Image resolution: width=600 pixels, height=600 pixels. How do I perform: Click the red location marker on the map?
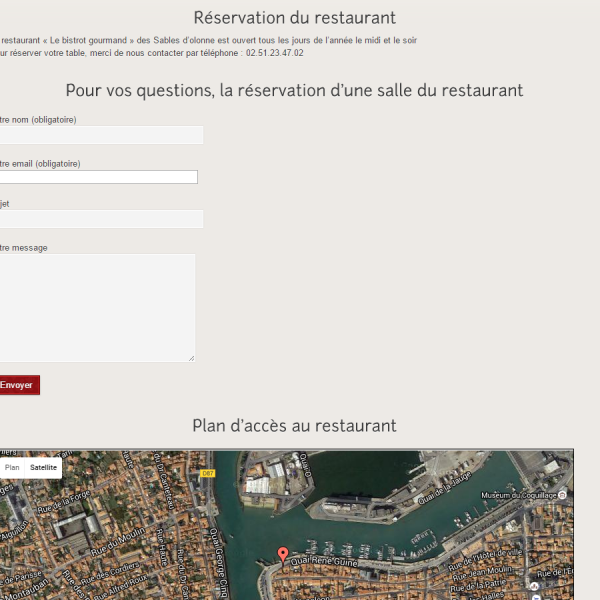(283, 554)
